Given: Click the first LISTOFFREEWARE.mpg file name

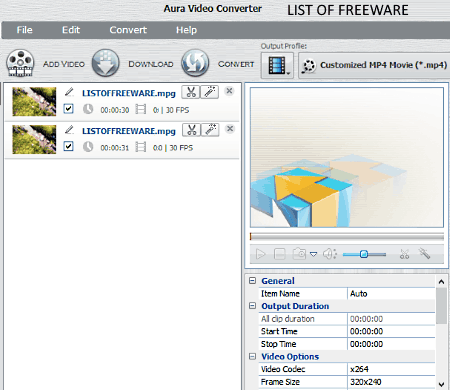Looking at the screenshot, I should 129,93.
